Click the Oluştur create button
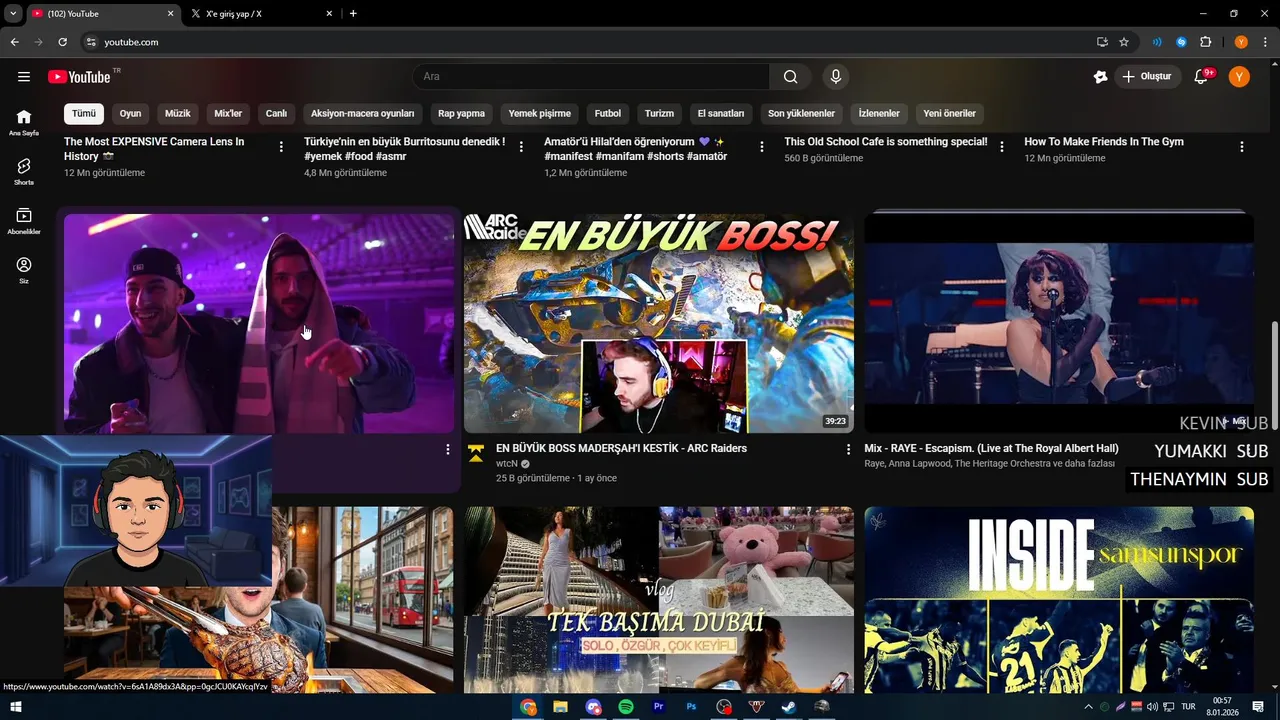 (x=1148, y=77)
